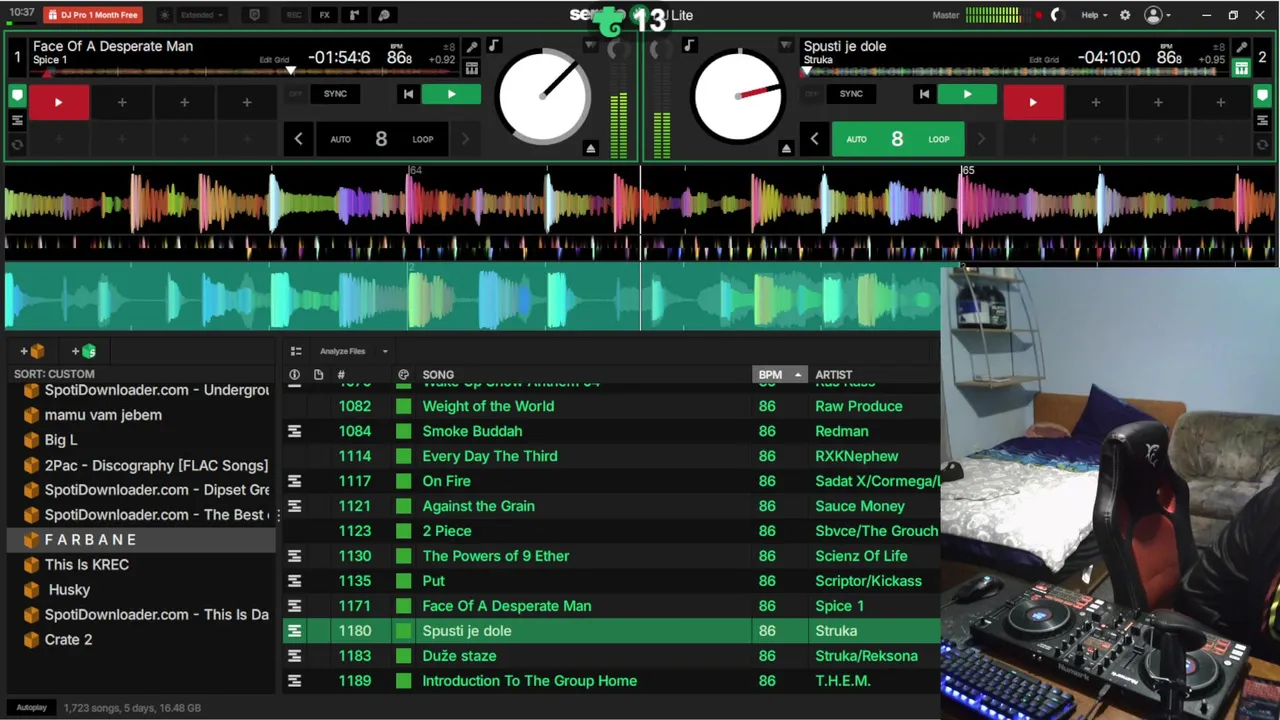Toggle SYNC on deck 2

tap(851, 94)
